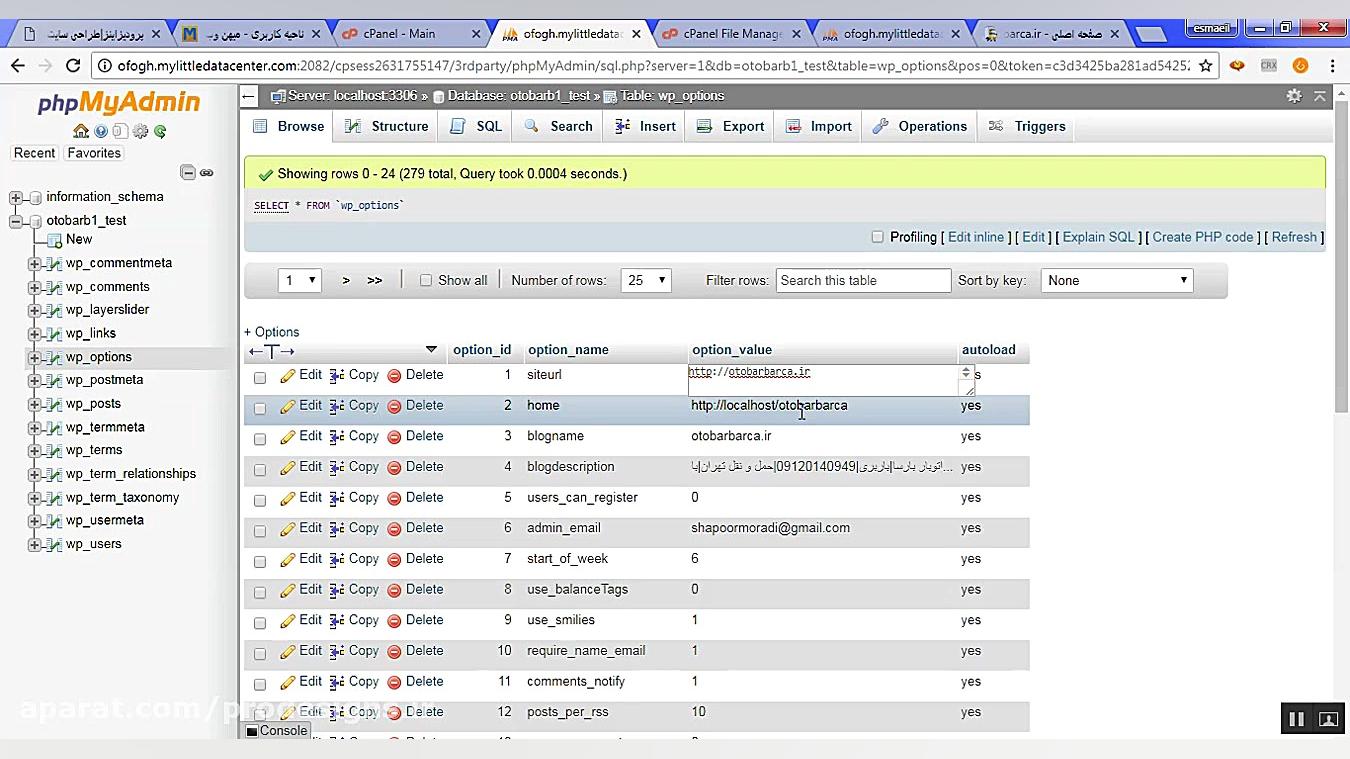Open the page settings gear at top right
This screenshot has height=759, width=1350.
click(x=1294, y=96)
